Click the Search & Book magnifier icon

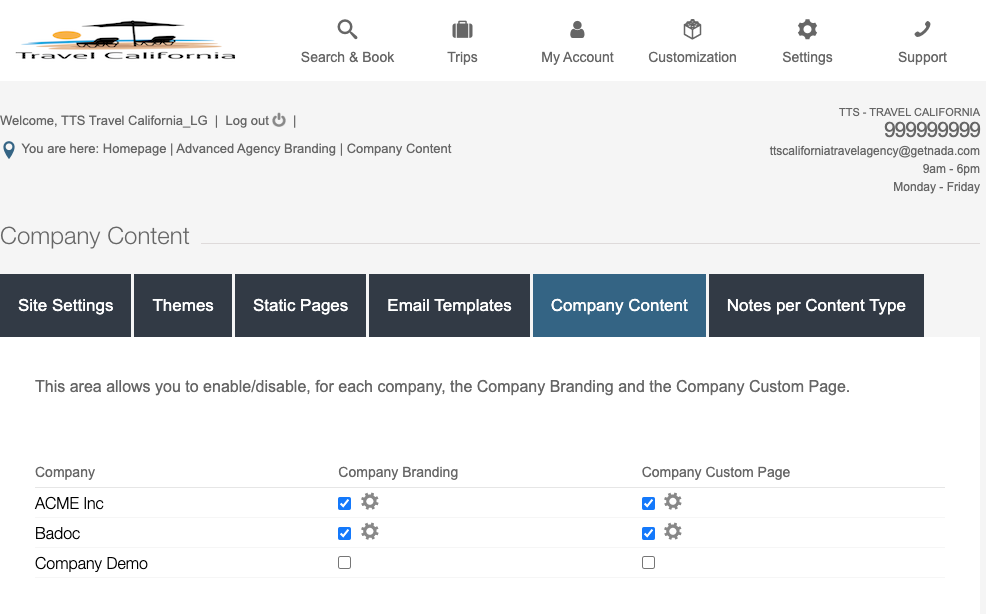point(347,29)
